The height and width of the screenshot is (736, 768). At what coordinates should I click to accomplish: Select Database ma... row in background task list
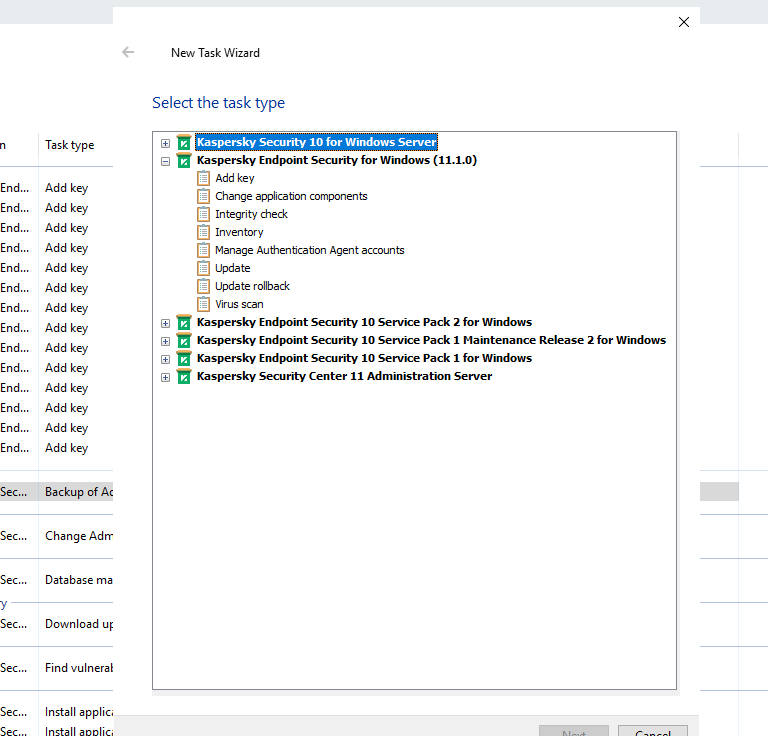[x=56, y=580]
